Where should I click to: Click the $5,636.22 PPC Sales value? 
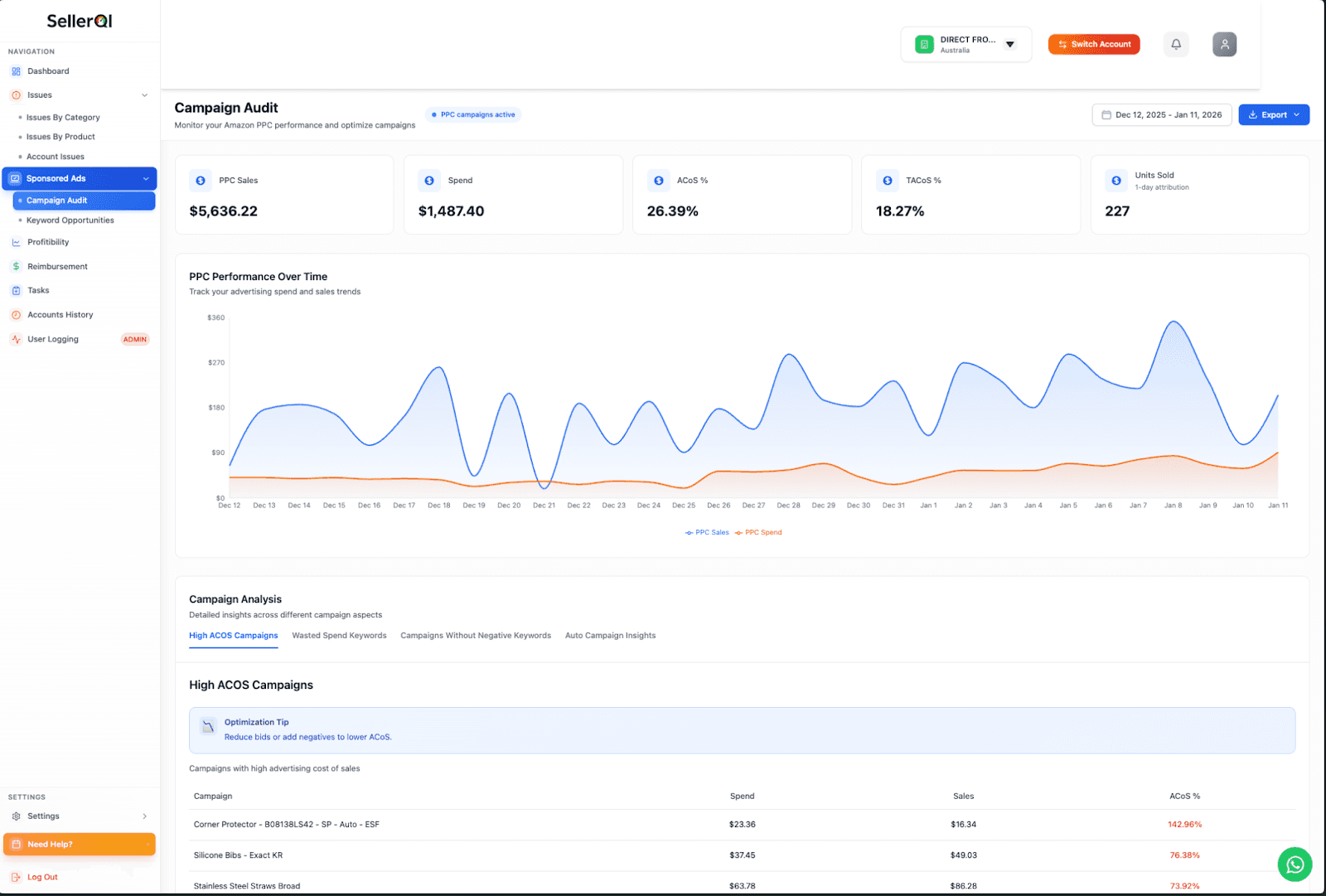tap(224, 211)
